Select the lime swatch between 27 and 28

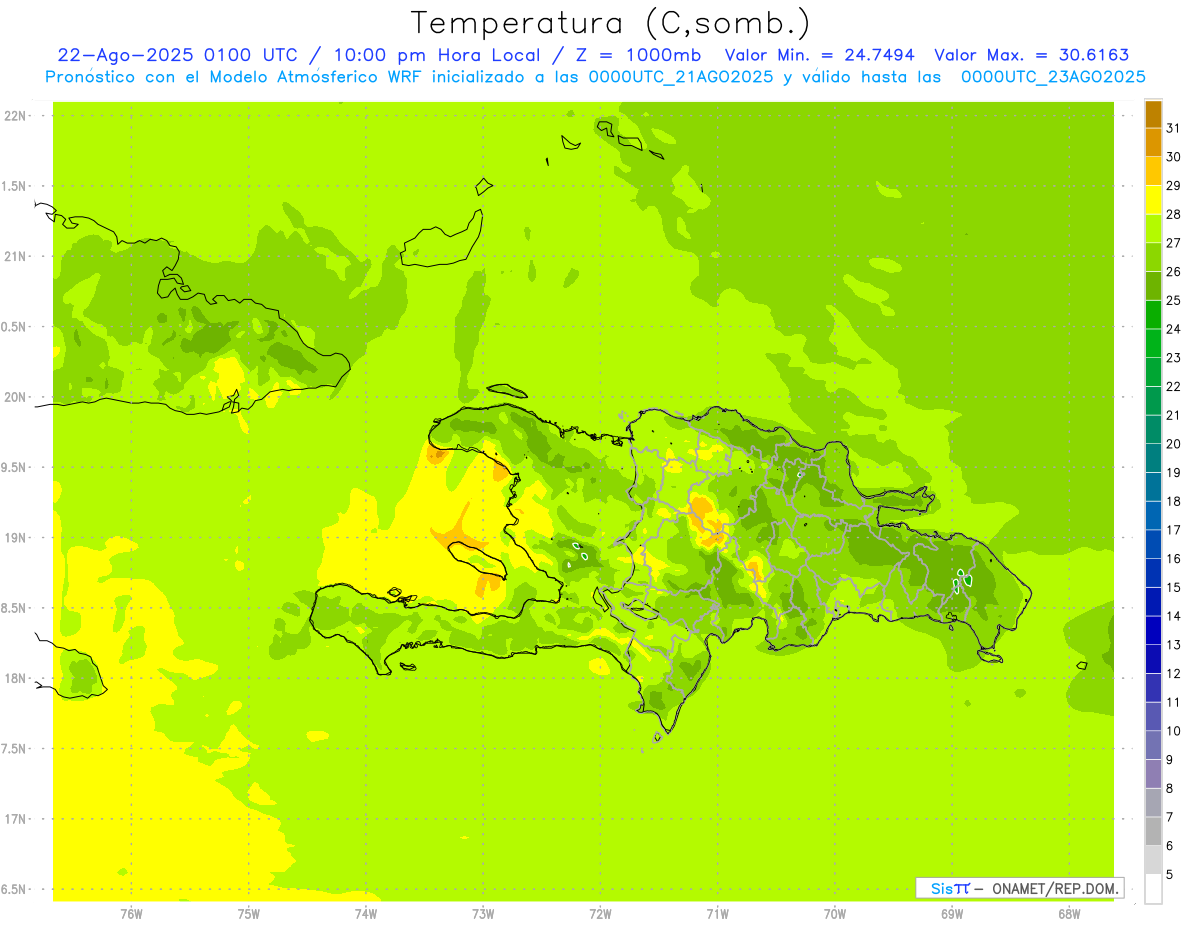[1153, 229]
